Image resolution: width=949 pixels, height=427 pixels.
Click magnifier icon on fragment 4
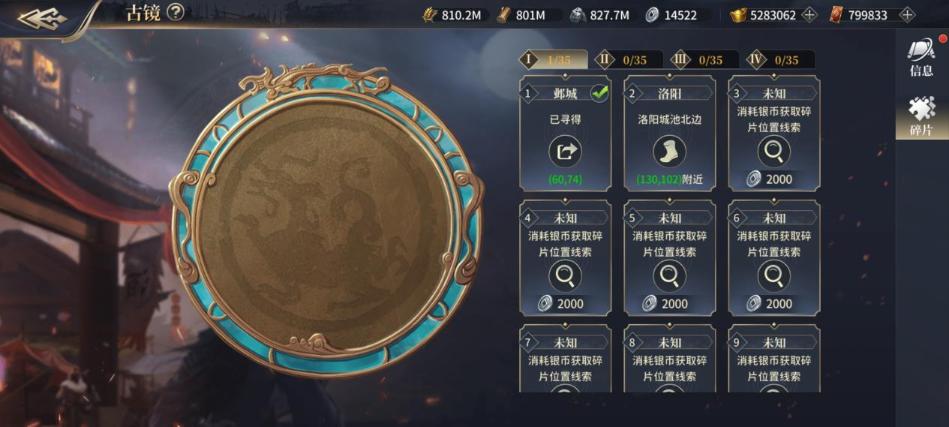pos(565,276)
